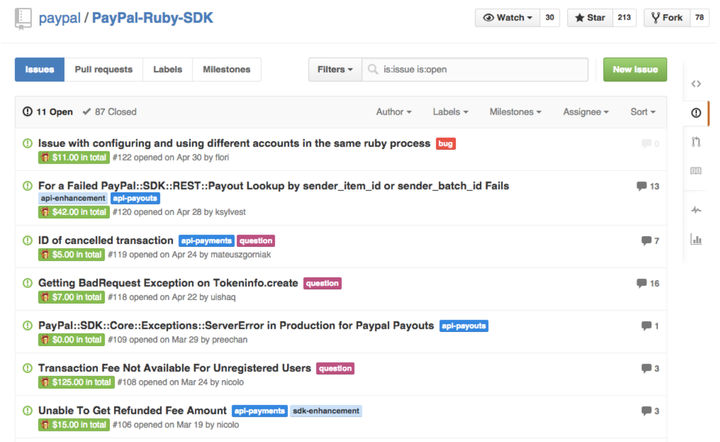
Task: Click the $0.00 in total bounty badge
Action: [72, 340]
